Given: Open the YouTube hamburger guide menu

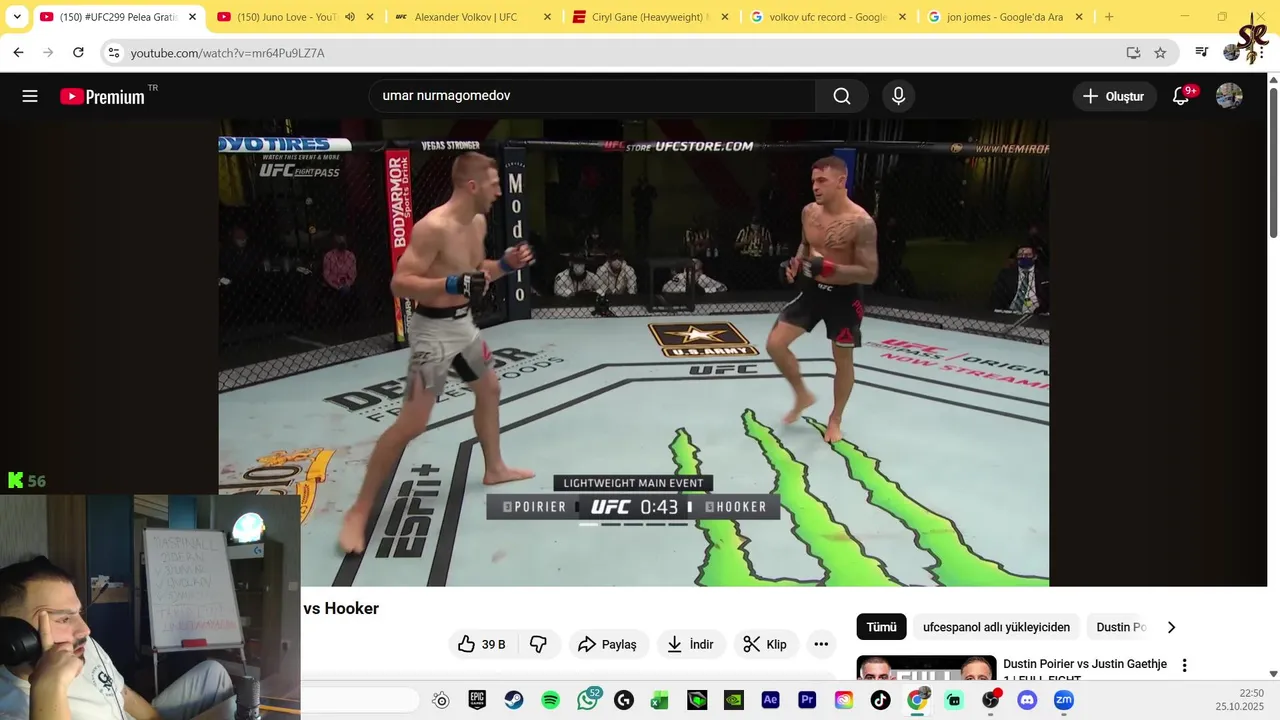Looking at the screenshot, I should click(x=30, y=96).
